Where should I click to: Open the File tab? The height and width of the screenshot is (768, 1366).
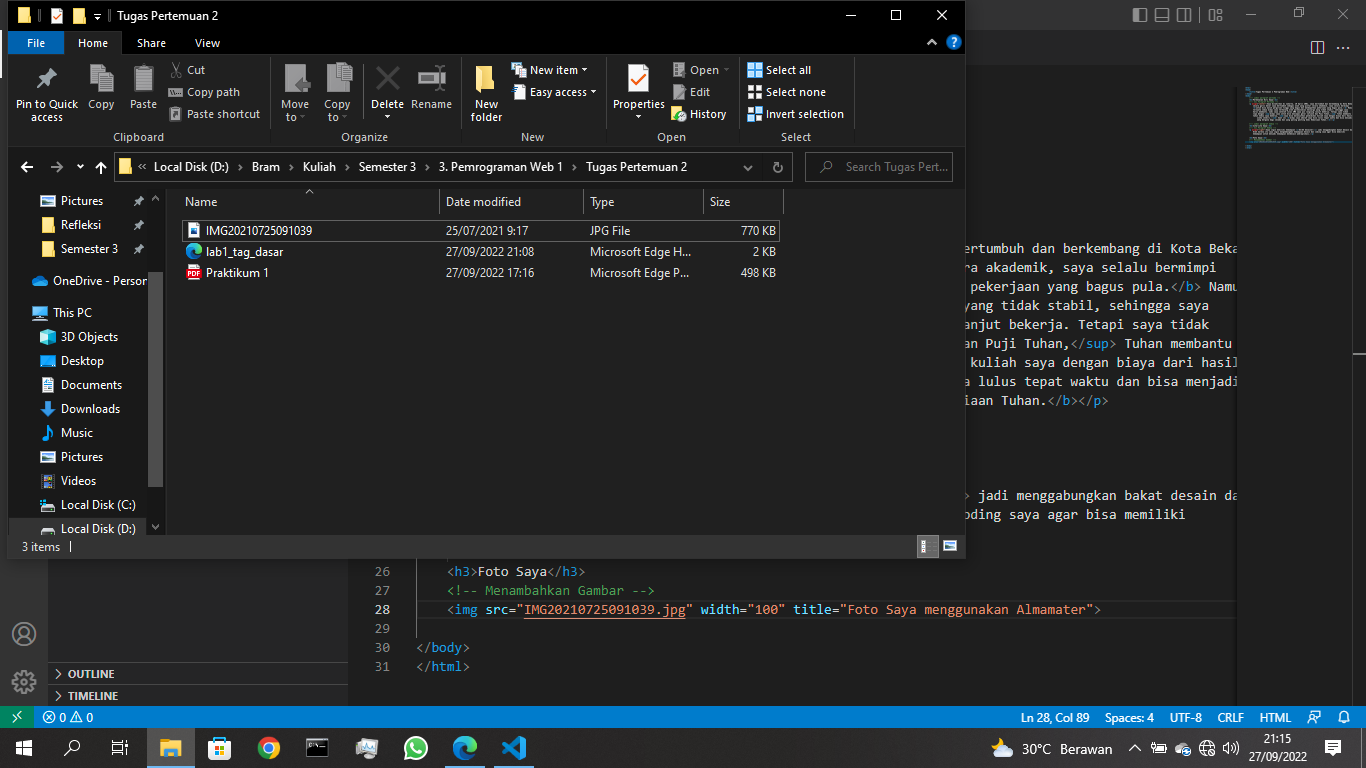click(36, 43)
